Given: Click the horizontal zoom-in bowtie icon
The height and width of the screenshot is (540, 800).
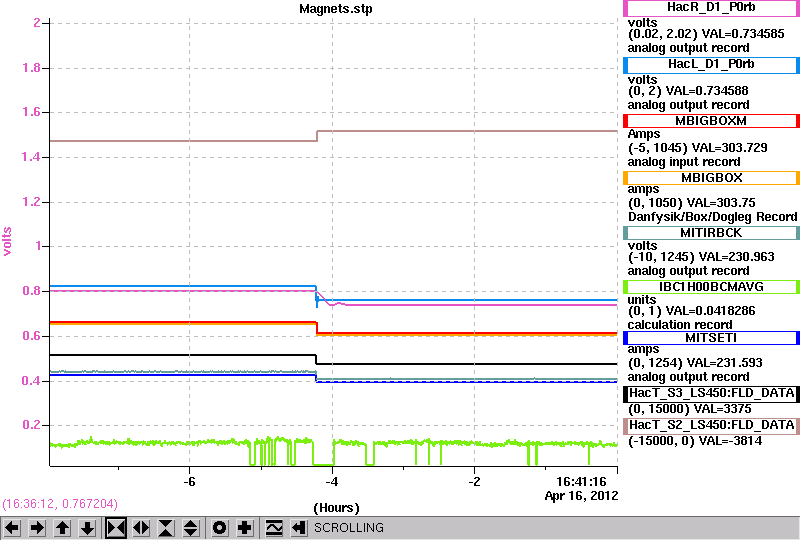Looking at the screenshot, I should pyautogui.click(x=116, y=528).
